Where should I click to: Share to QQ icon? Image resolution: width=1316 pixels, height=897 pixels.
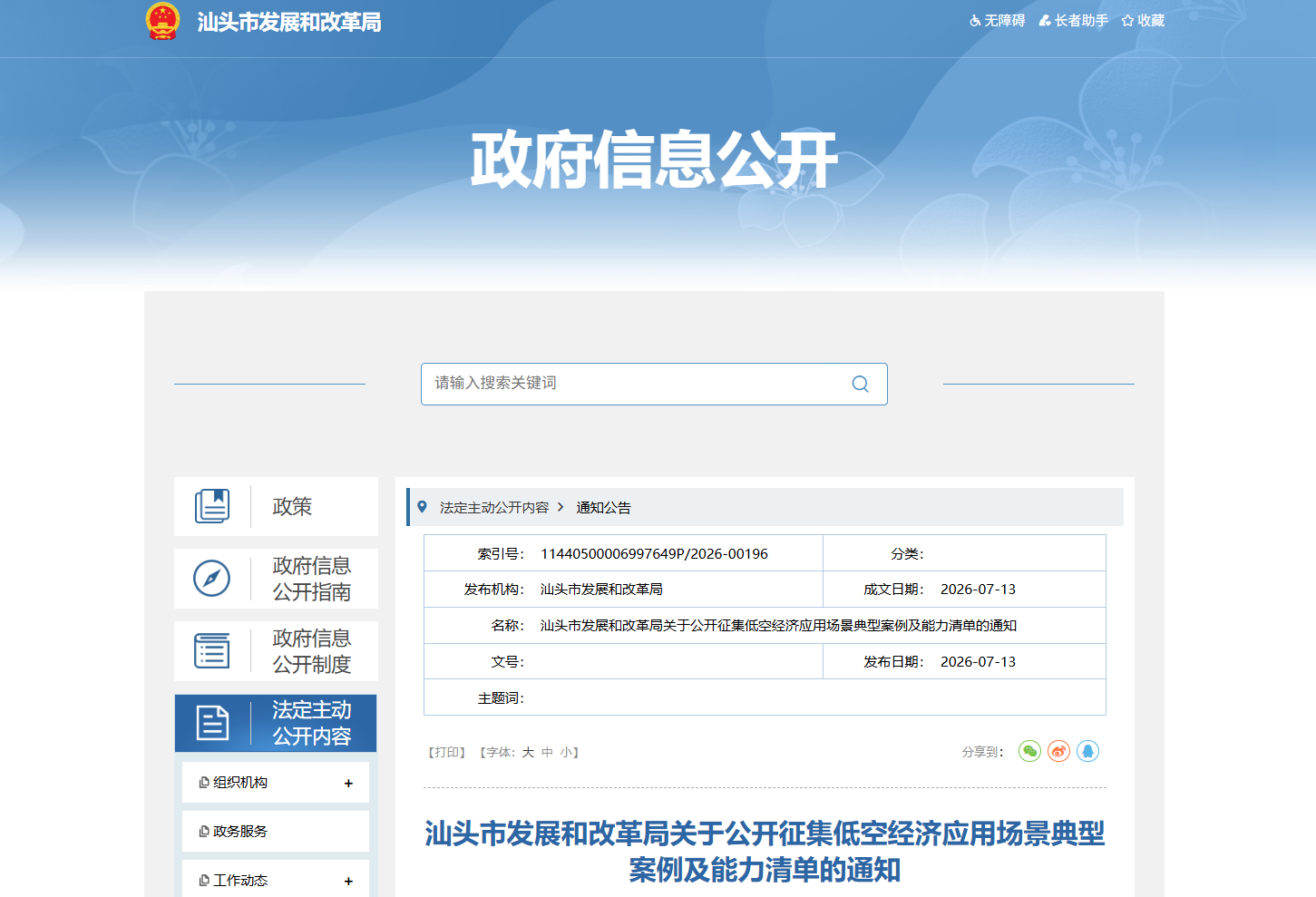tap(1087, 751)
